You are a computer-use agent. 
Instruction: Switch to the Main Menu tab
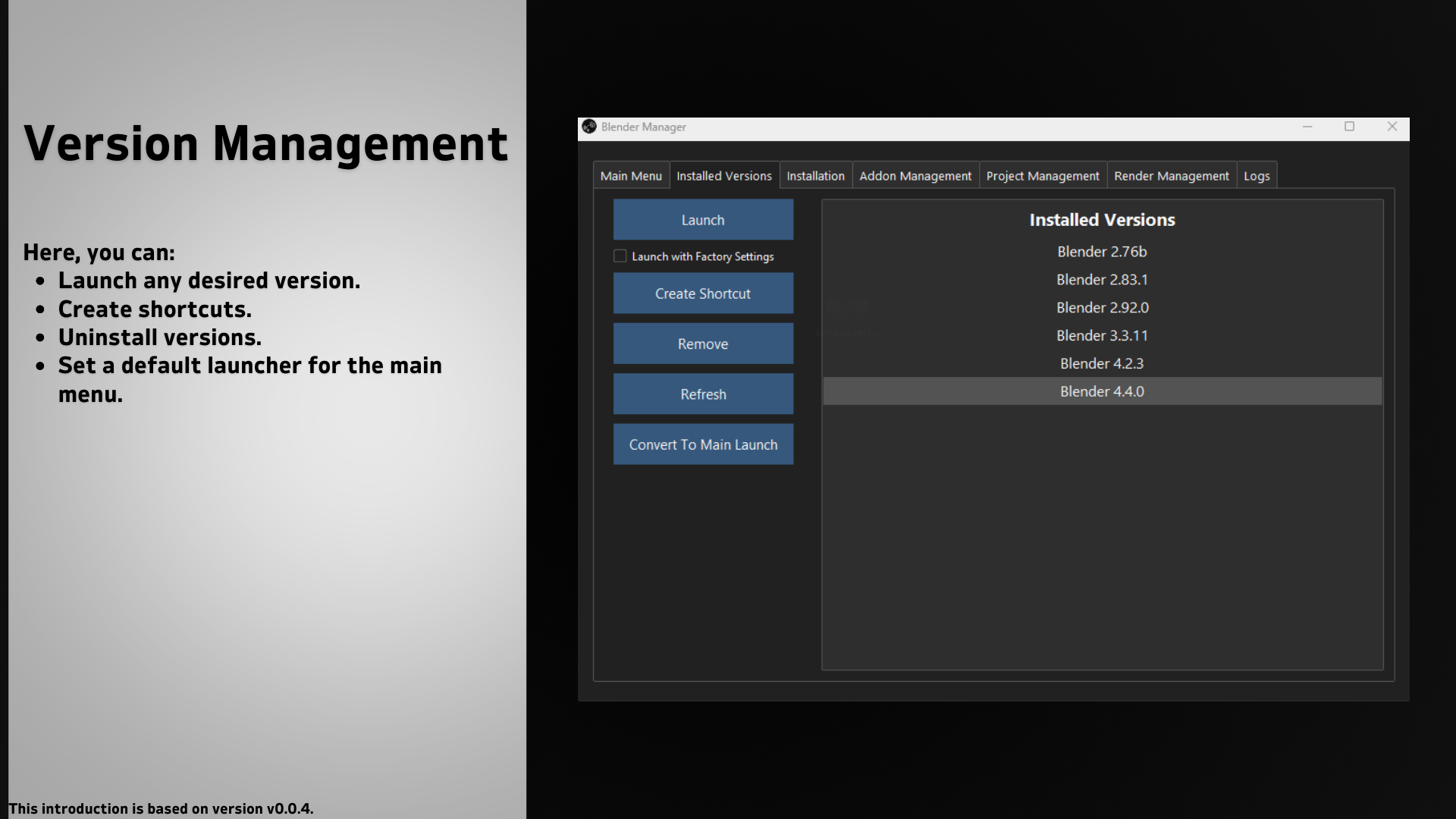[x=630, y=176]
